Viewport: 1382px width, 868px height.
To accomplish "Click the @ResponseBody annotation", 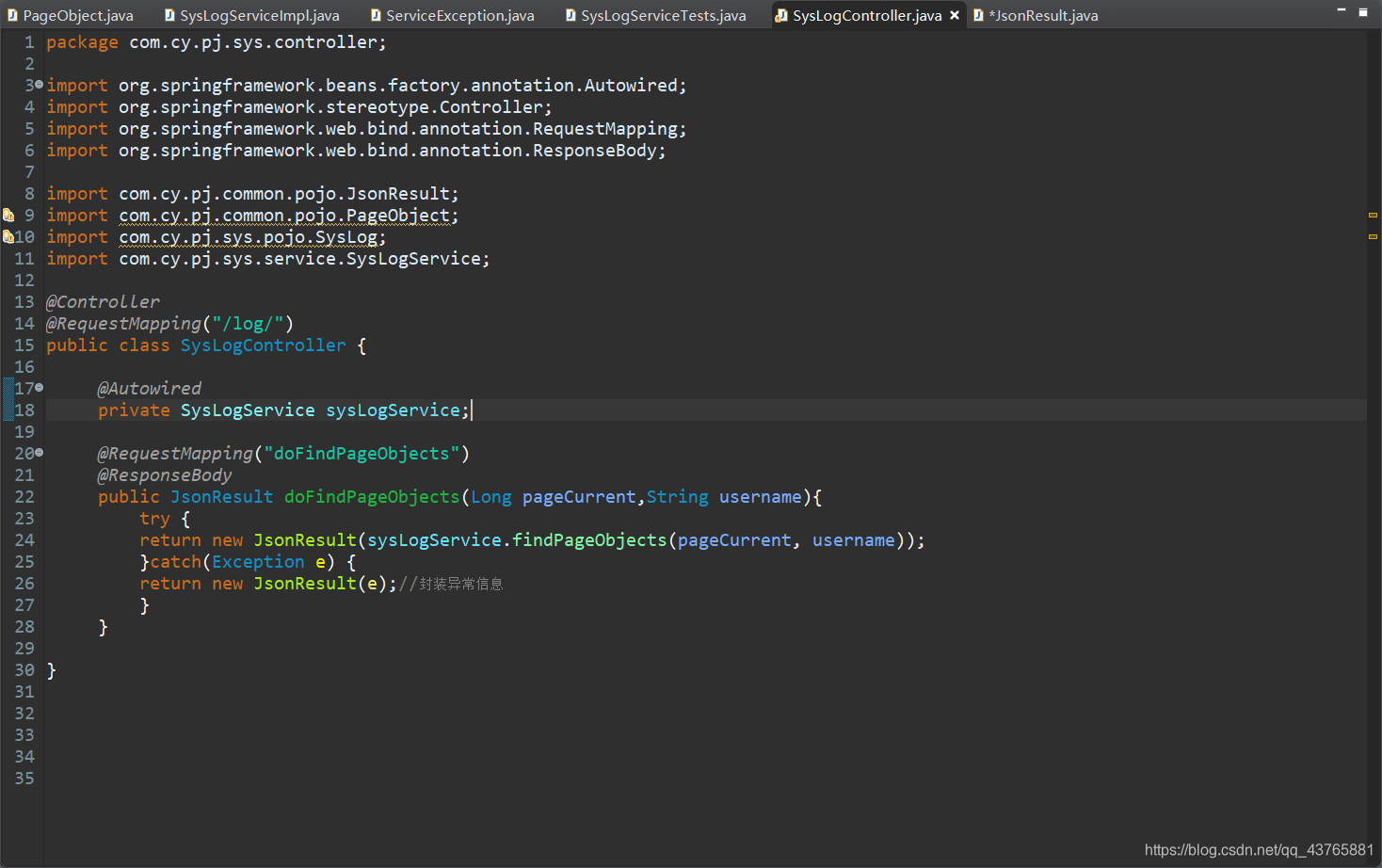I will pyautogui.click(x=165, y=475).
